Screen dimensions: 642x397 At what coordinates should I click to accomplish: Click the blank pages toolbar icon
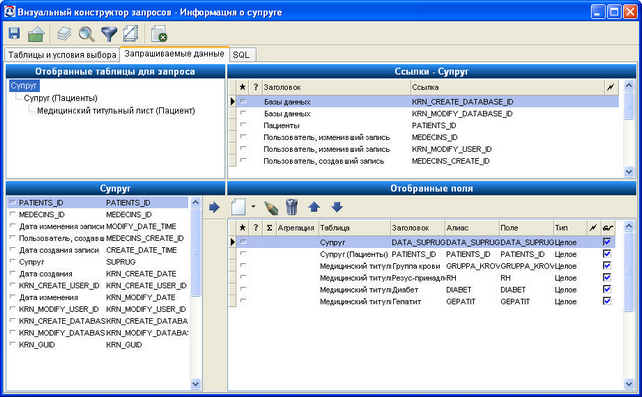pos(131,34)
